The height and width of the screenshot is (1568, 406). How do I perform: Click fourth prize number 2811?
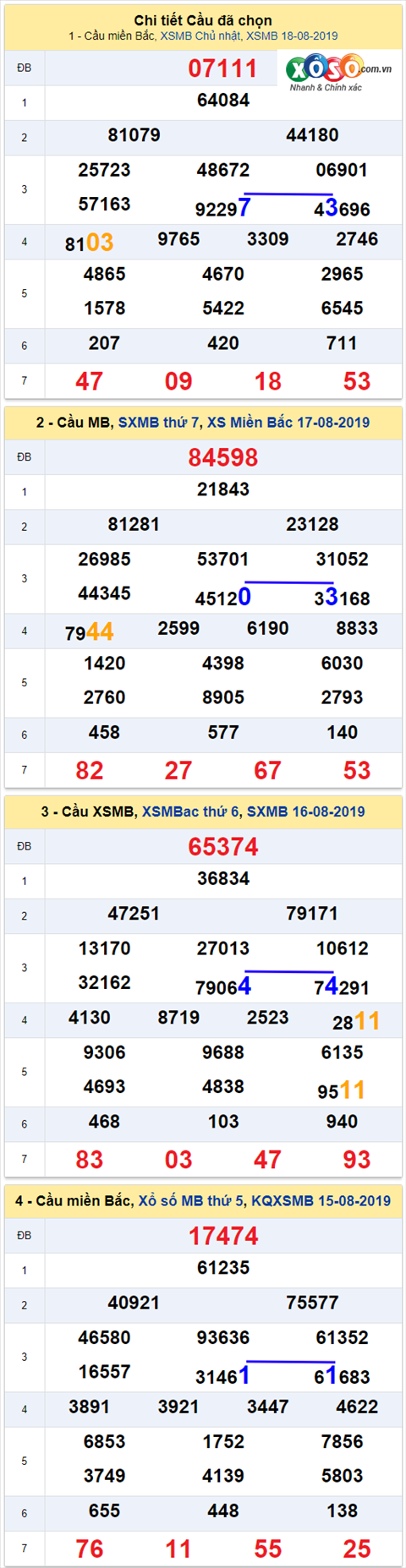coord(356,1021)
